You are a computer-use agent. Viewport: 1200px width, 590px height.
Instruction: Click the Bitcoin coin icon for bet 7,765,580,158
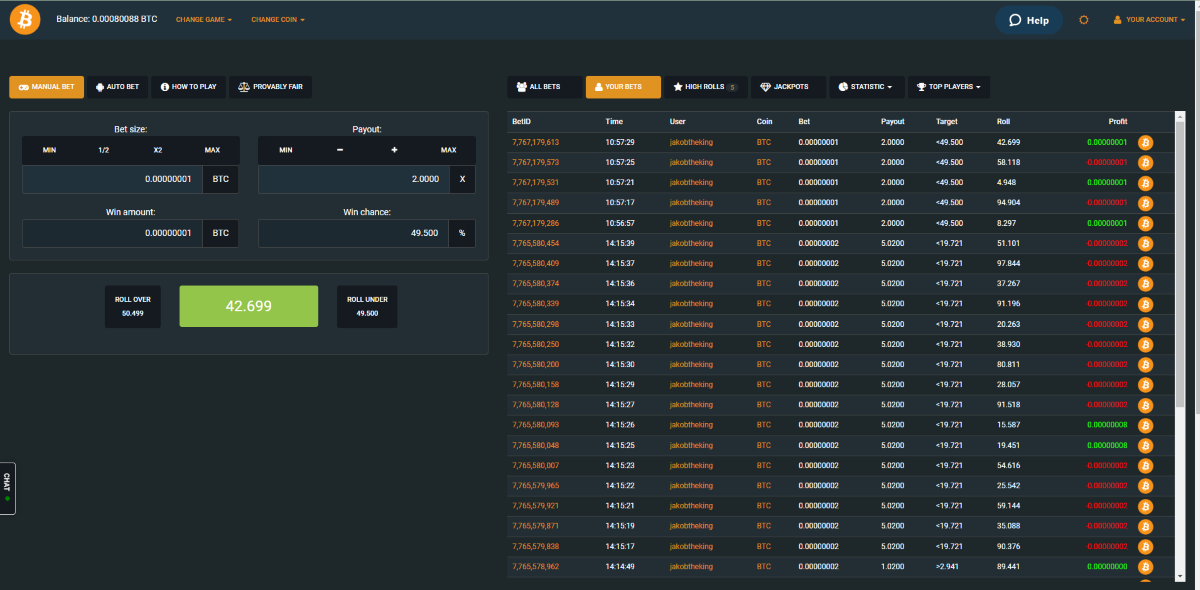[x=1146, y=385]
